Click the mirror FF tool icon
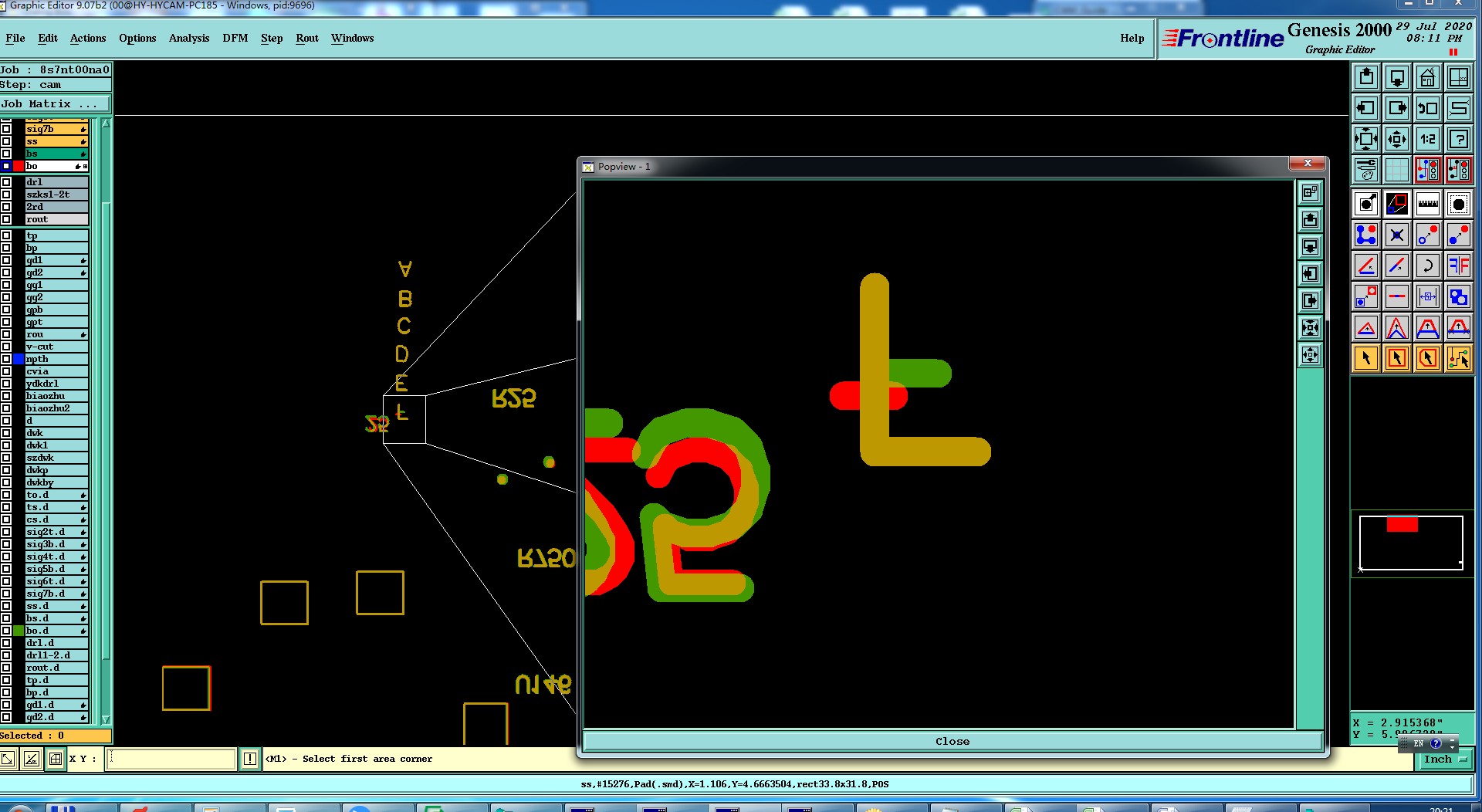The width and height of the screenshot is (1482, 812). point(1459,266)
